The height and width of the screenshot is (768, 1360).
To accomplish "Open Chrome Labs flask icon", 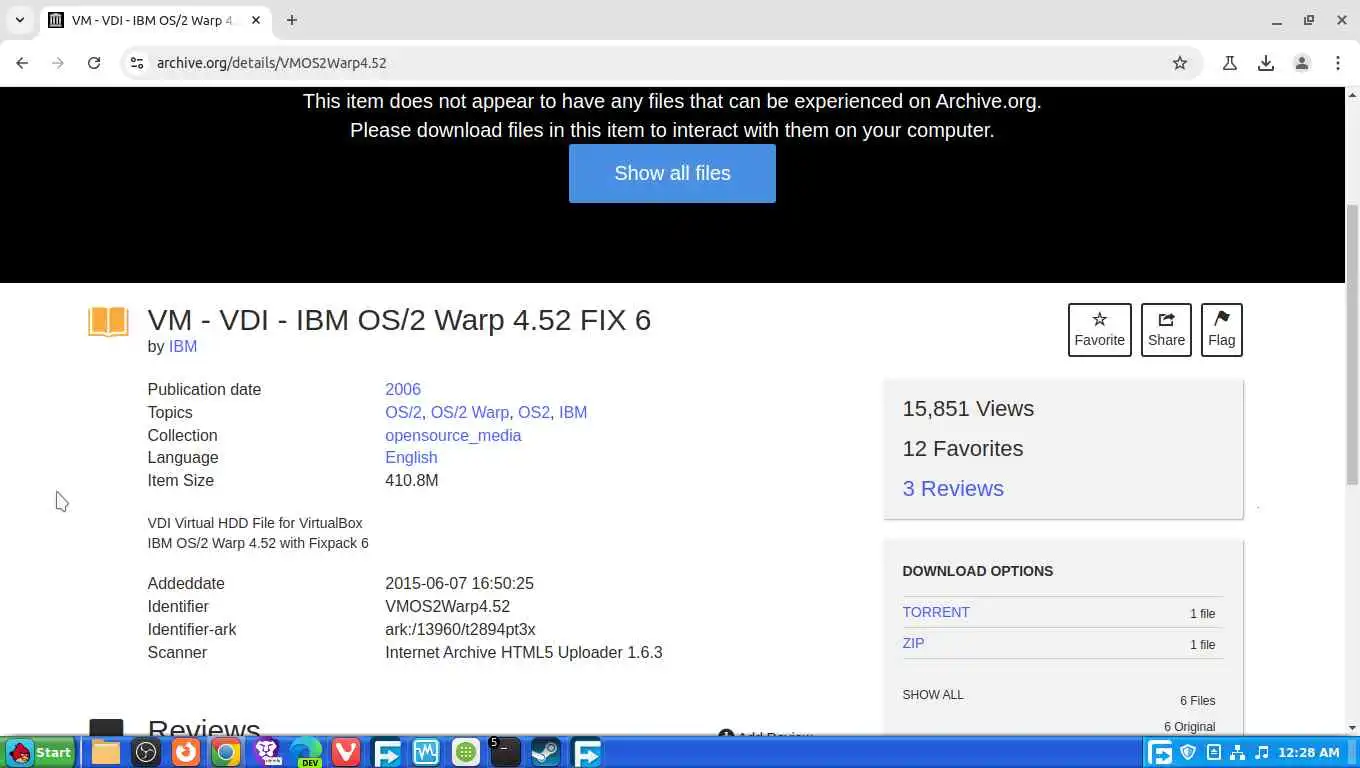I will pyautogui.click(x=1230, y=63).
